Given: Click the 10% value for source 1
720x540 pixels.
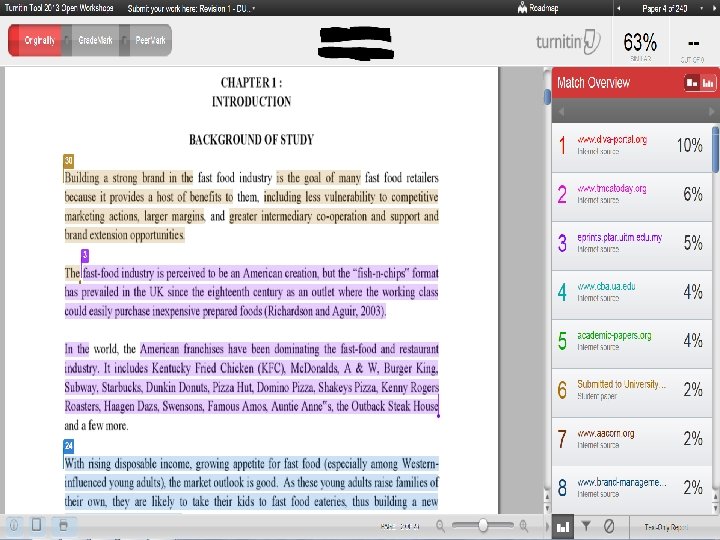Looking at the screenshot, I should coord(690,146).
